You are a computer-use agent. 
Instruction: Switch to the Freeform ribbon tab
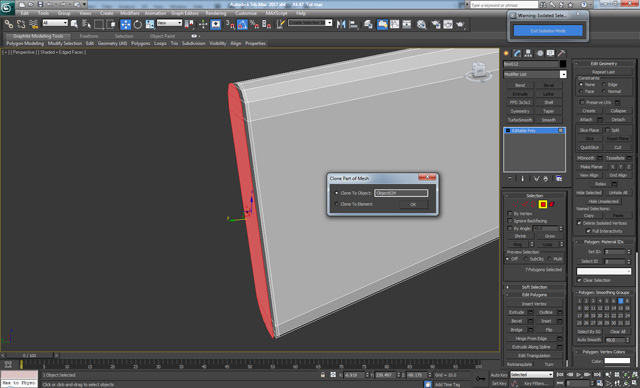pos(89,36)
